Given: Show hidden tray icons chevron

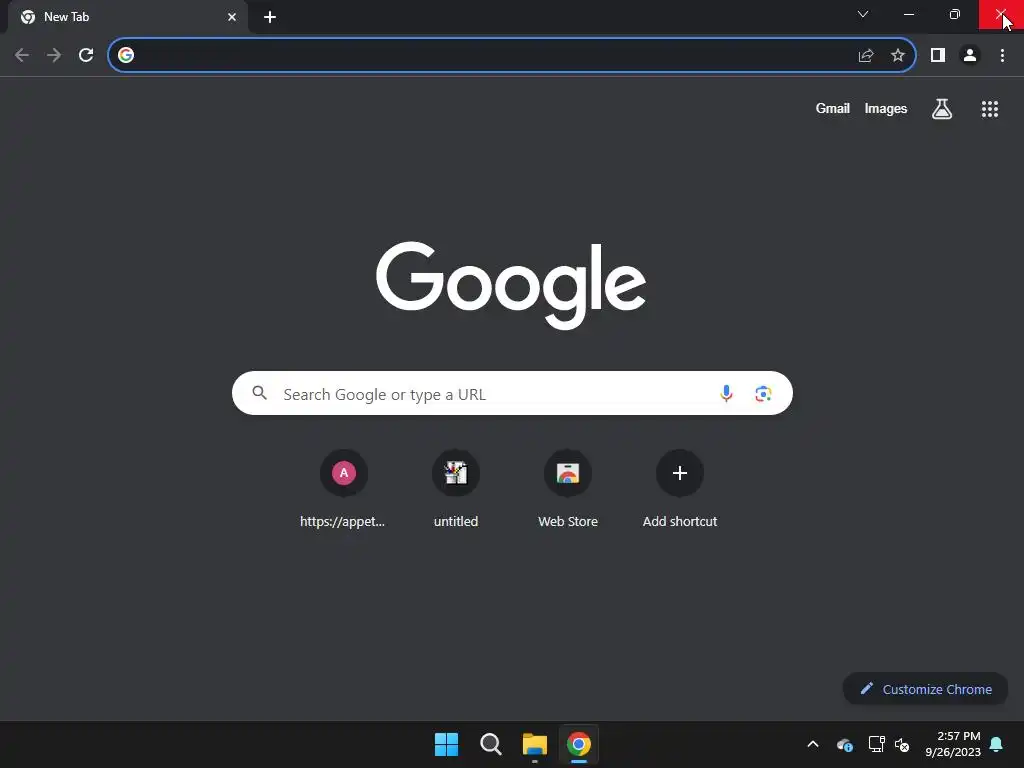Looking at the screenshot, I should pyautogui.click(x=813, y=744).
